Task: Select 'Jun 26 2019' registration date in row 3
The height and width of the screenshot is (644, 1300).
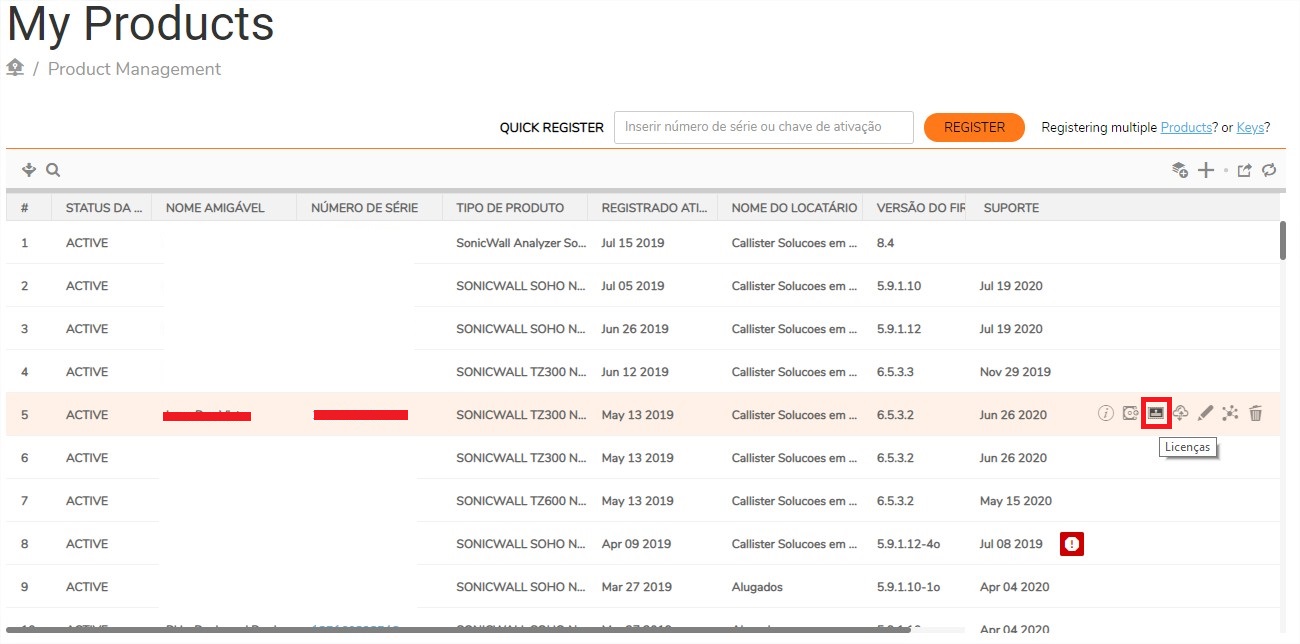Action: click(x=635, y=329)
